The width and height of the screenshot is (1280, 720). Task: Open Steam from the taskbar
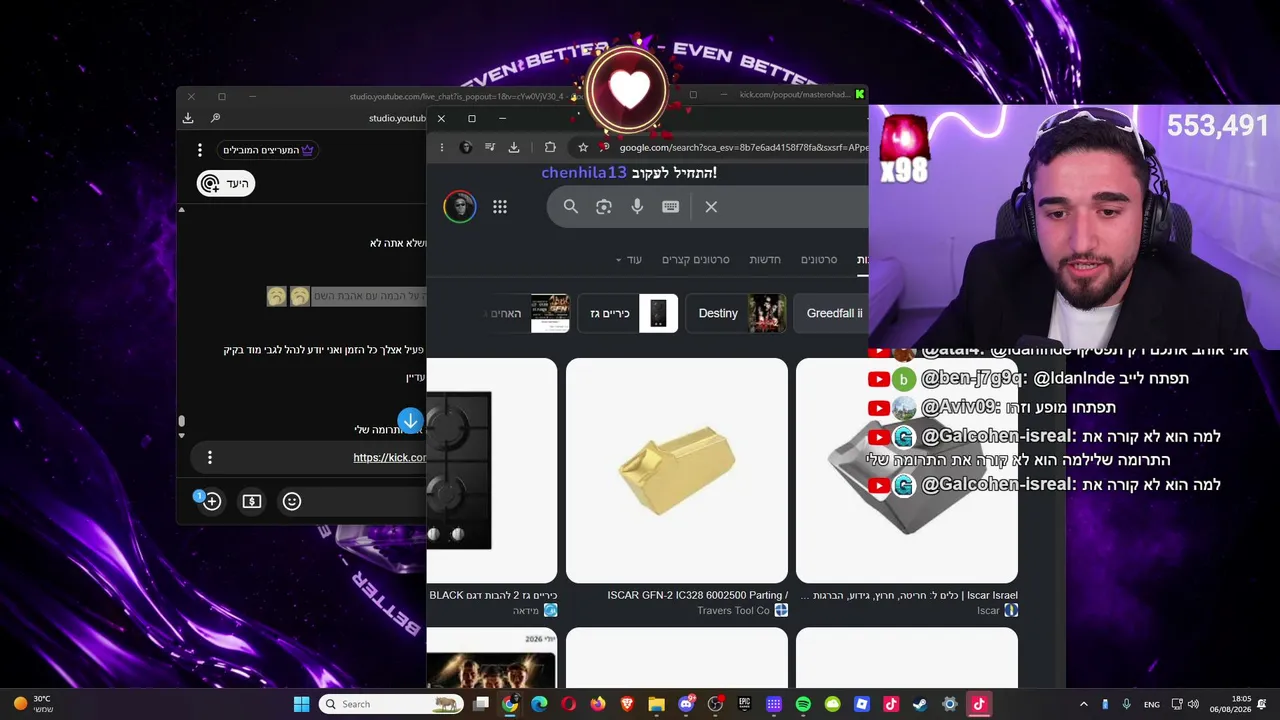pos(920,704)
